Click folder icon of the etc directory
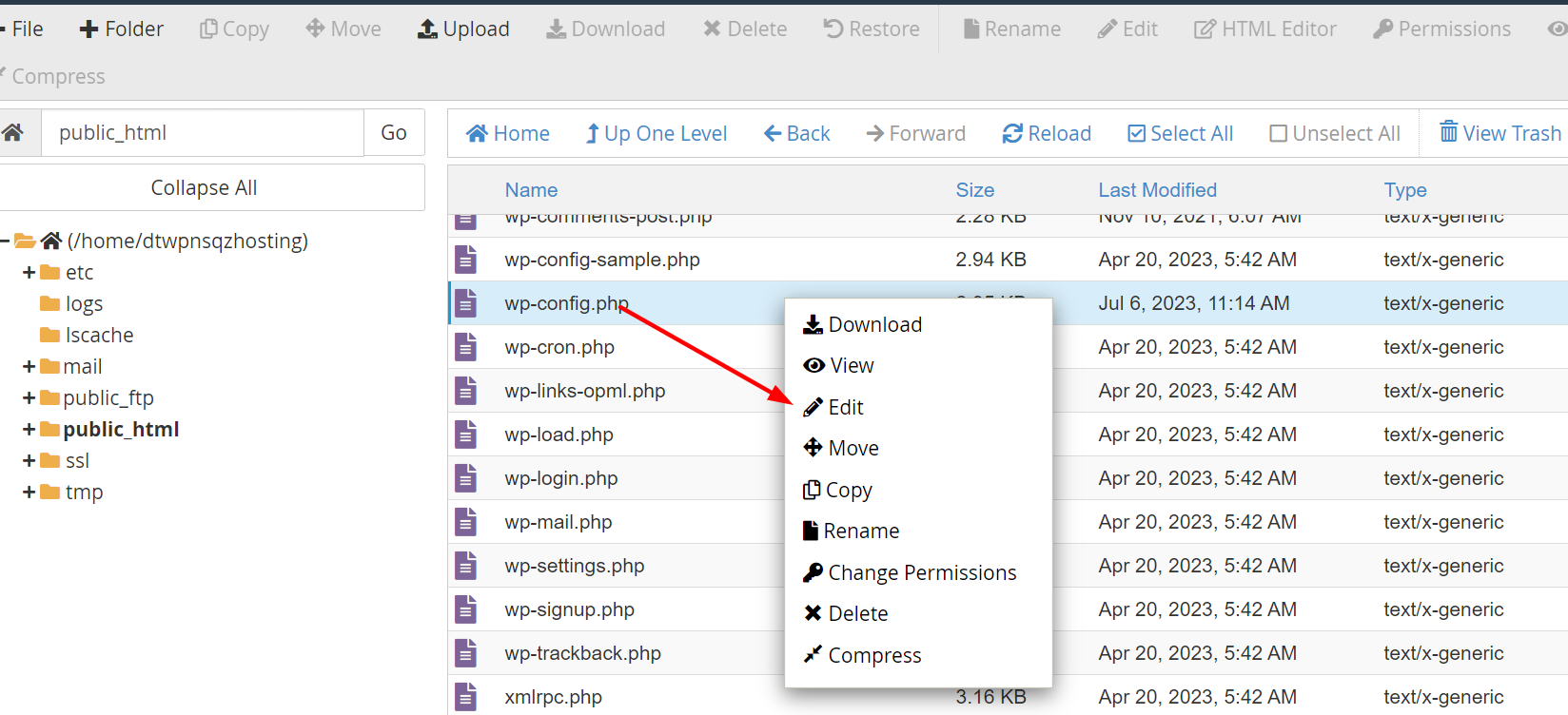 pyautogui.click(x=50, y=273)
